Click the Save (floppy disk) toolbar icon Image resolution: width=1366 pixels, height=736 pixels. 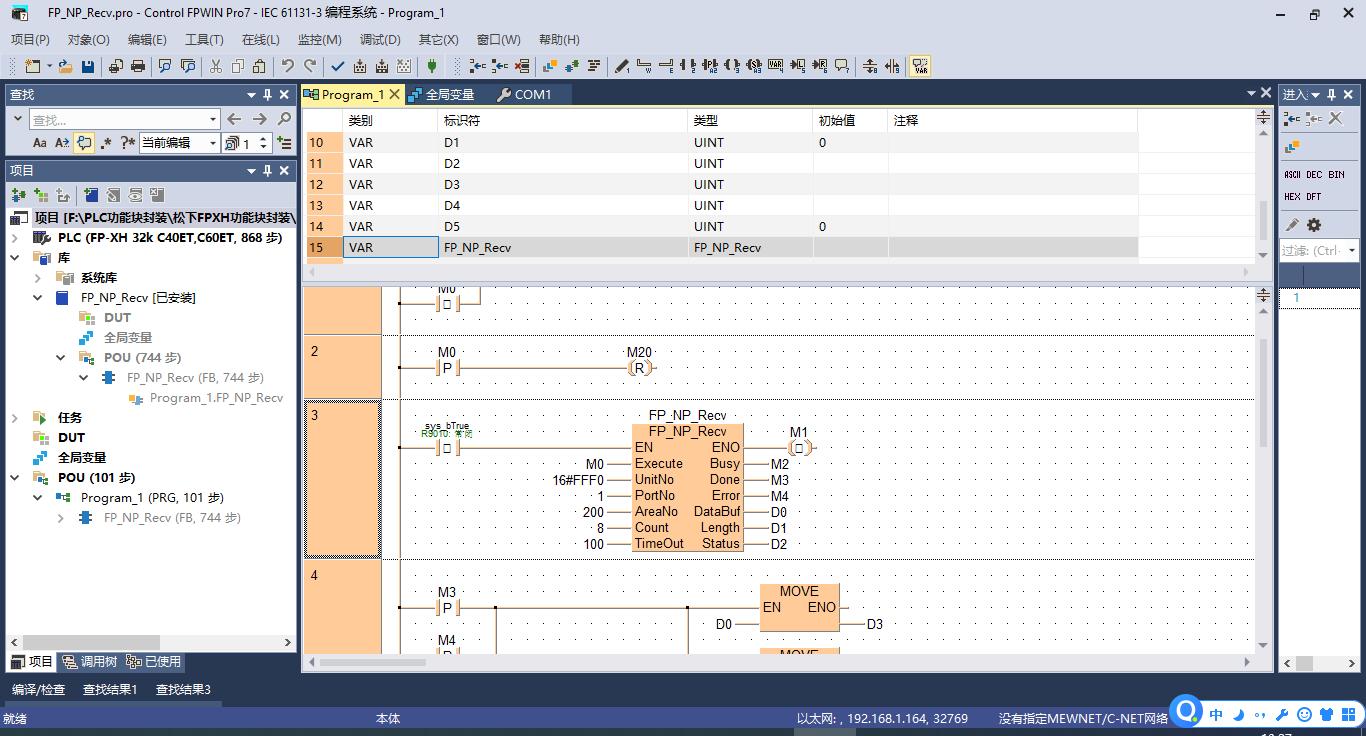tap(88, 66)
